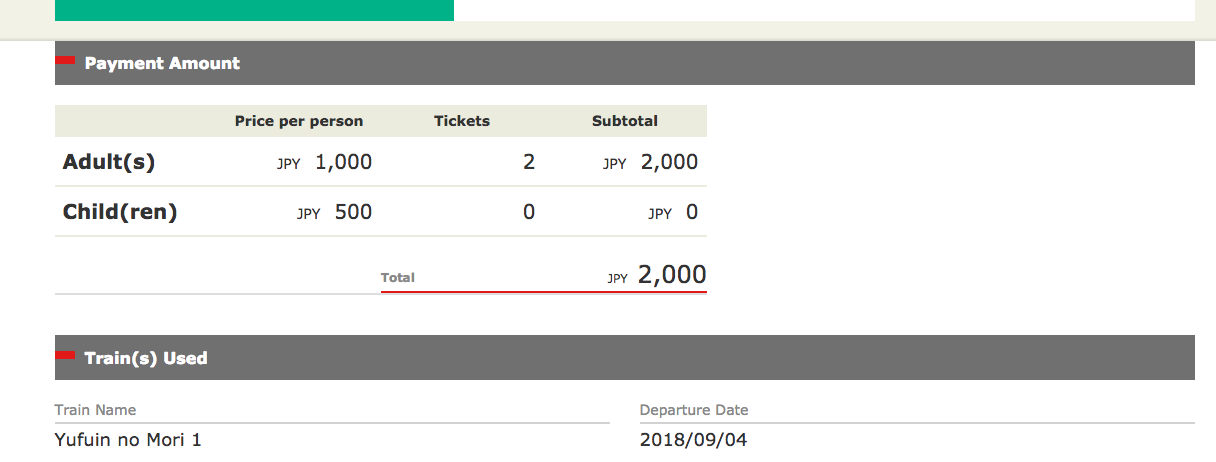1216x462 pixels.
Task: Click the adult ticket count 2
Action: tap(529, 162)
